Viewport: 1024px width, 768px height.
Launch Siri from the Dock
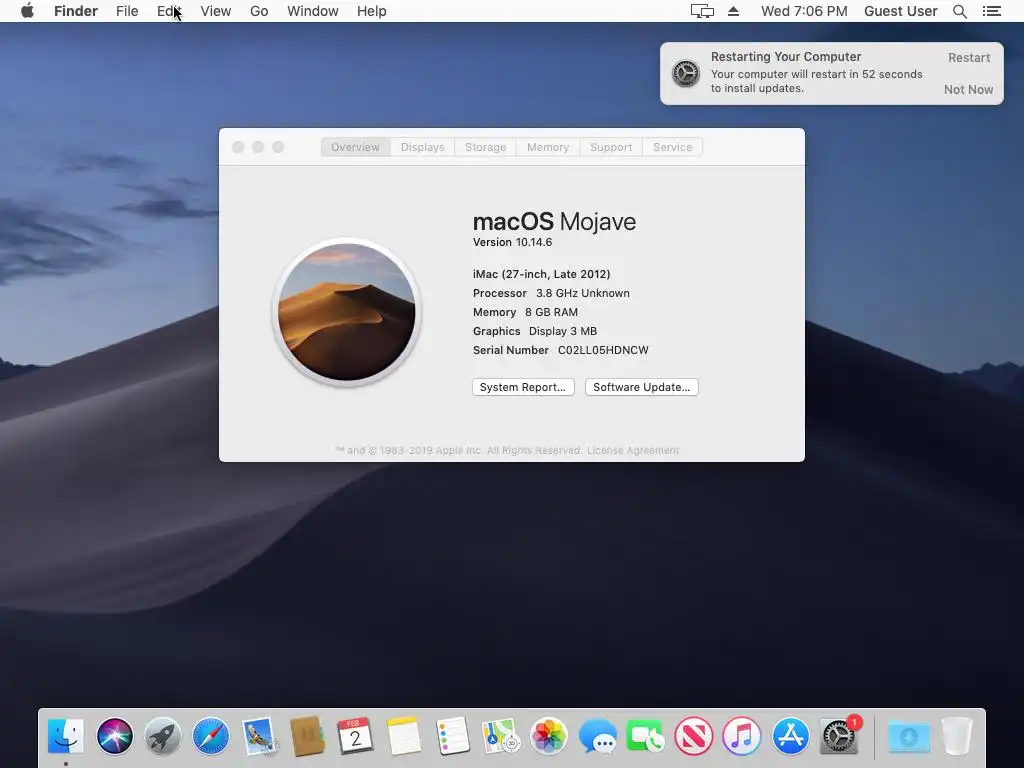114,736
